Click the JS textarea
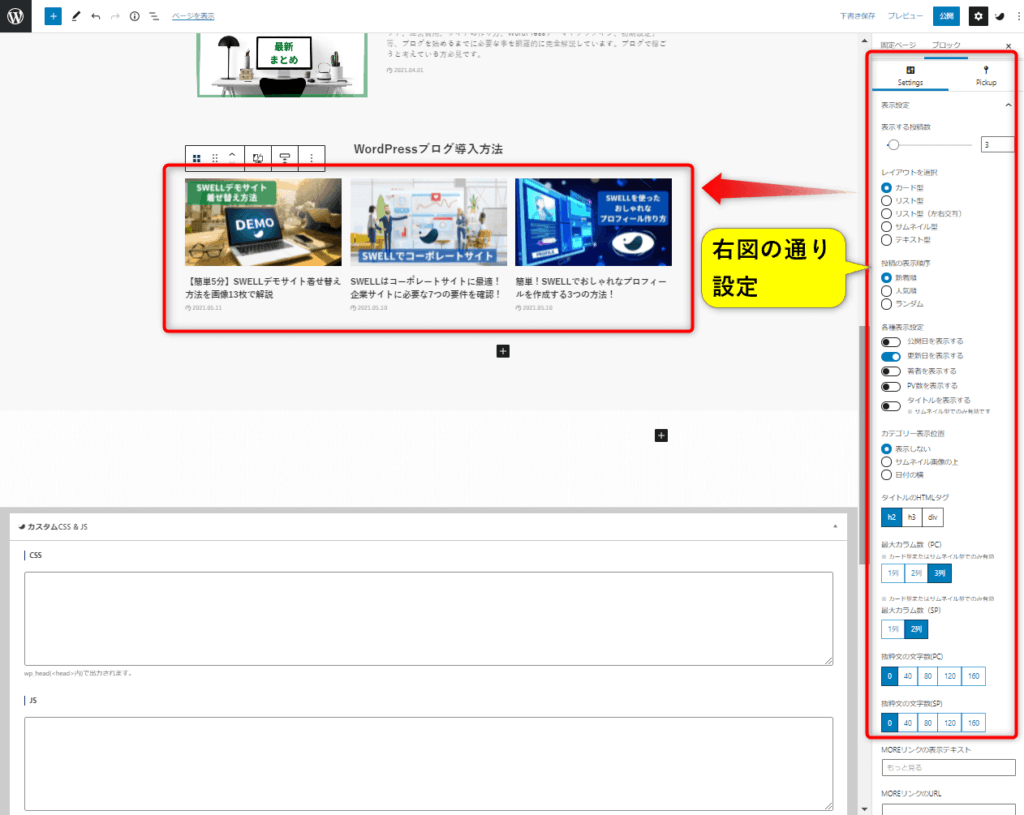The width and height of the screenshot is (1024, 815). pos(428,763)
